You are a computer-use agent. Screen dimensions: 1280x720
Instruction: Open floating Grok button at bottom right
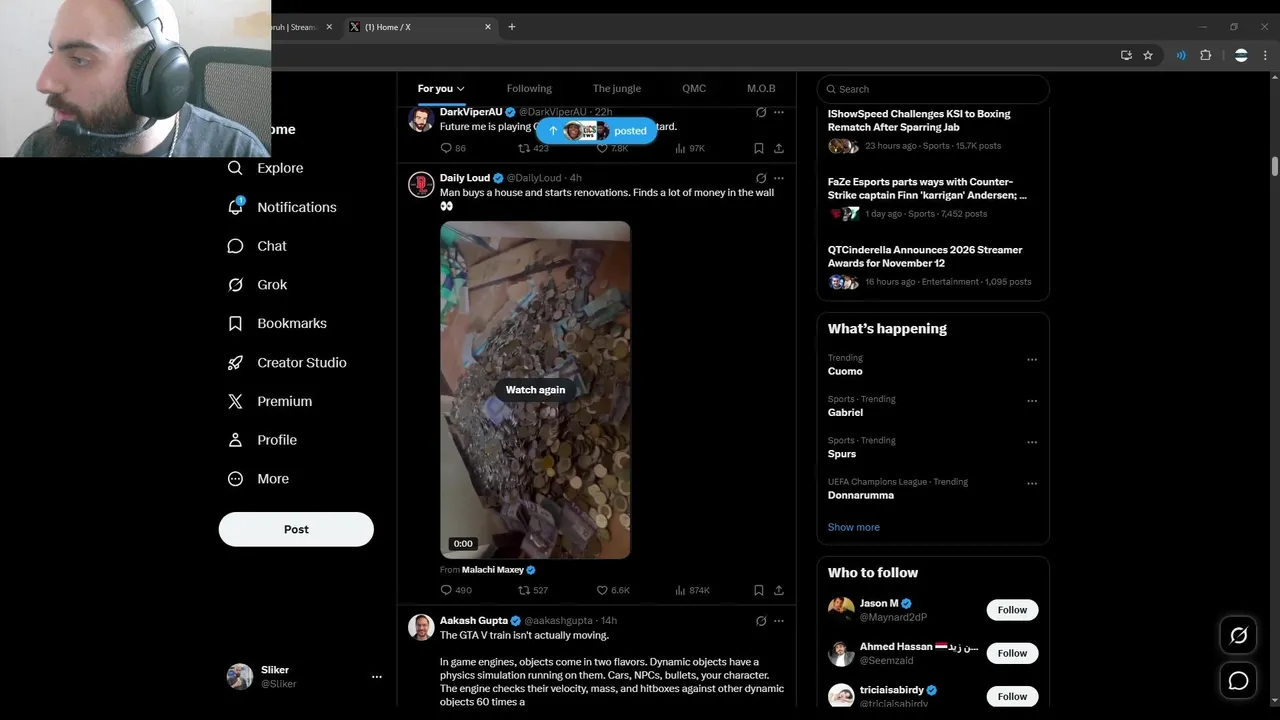pos(1238,635)
